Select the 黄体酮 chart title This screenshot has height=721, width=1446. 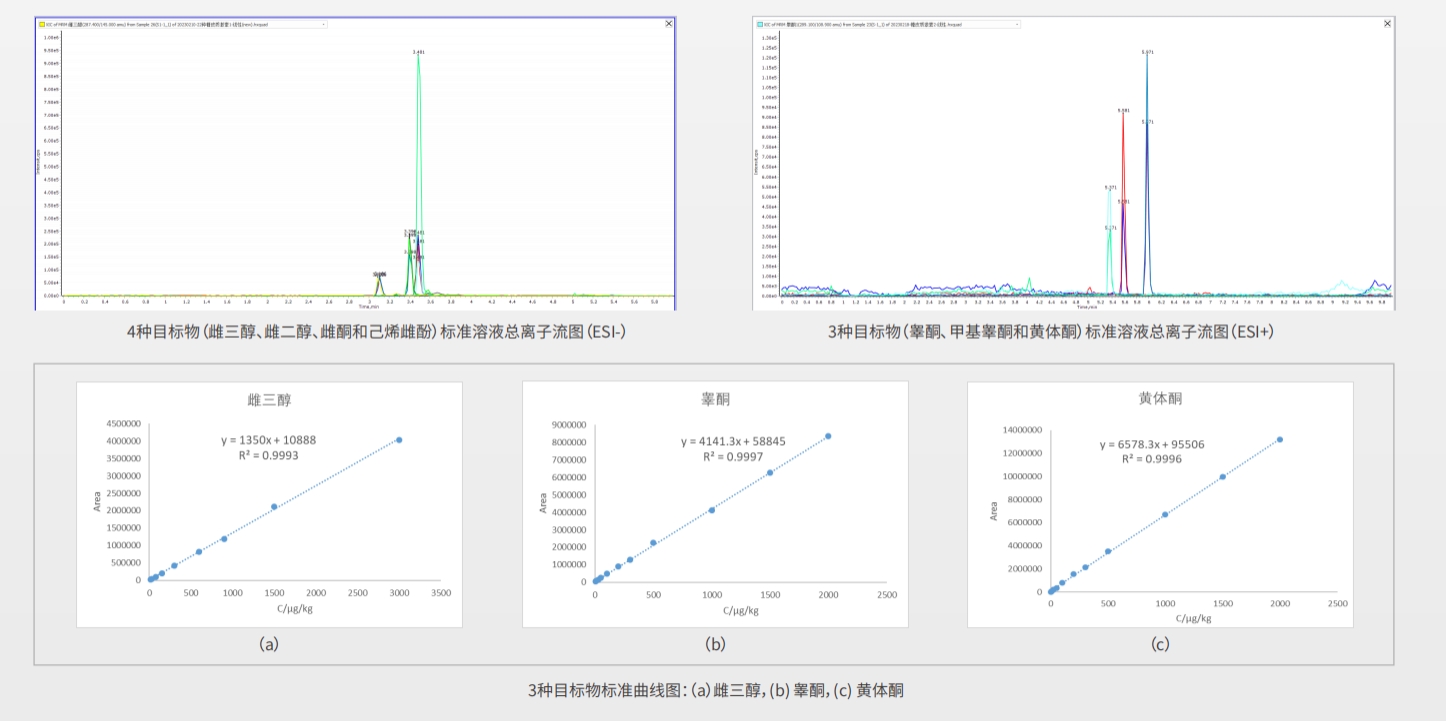tap(1159, 399)
